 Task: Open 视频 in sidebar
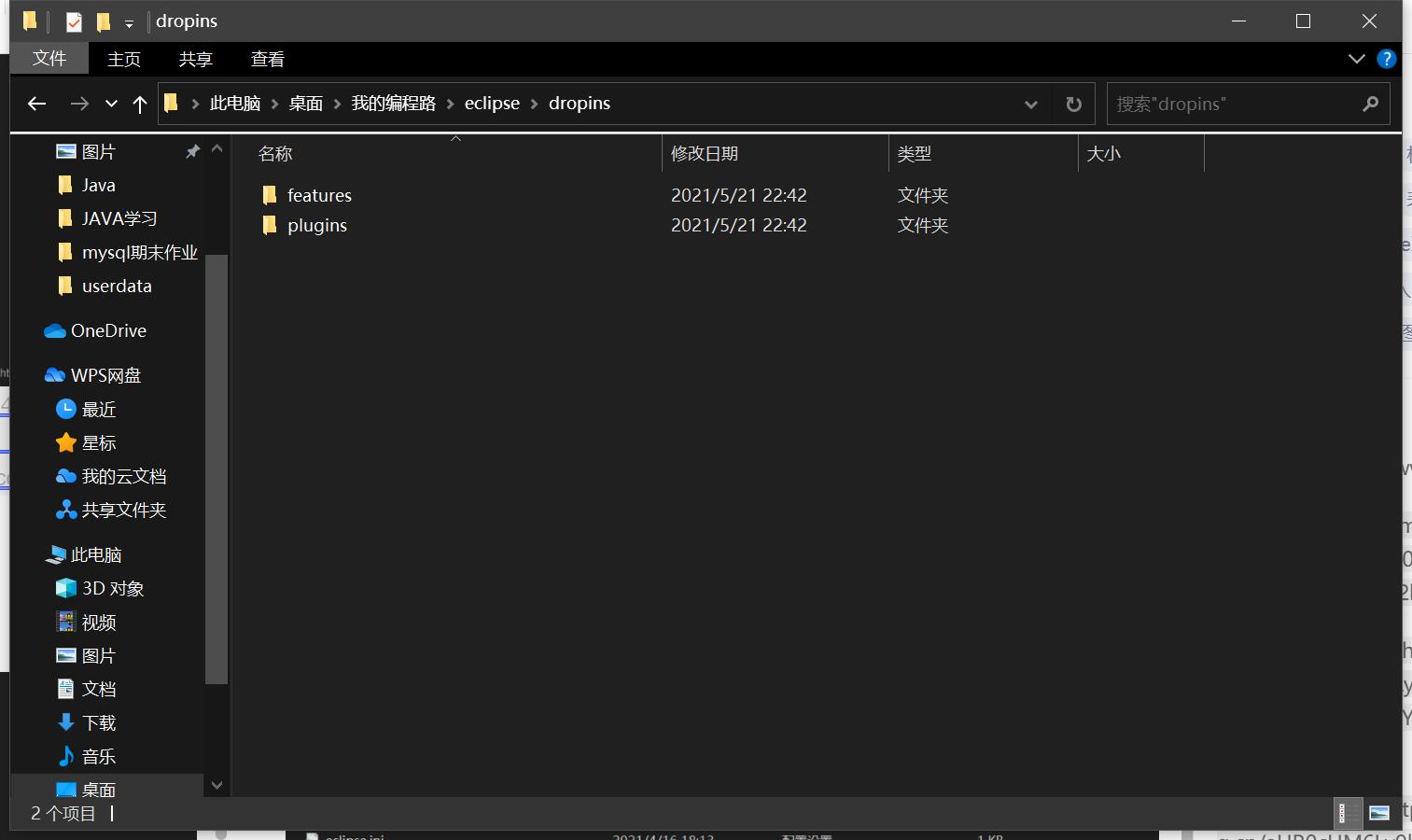(99, 622)
